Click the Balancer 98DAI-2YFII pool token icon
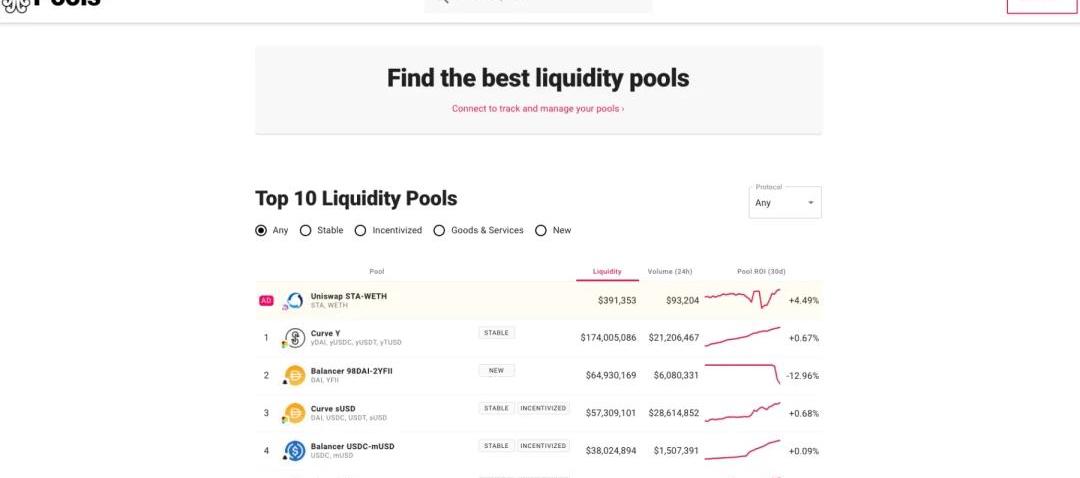 click(294, 375)
